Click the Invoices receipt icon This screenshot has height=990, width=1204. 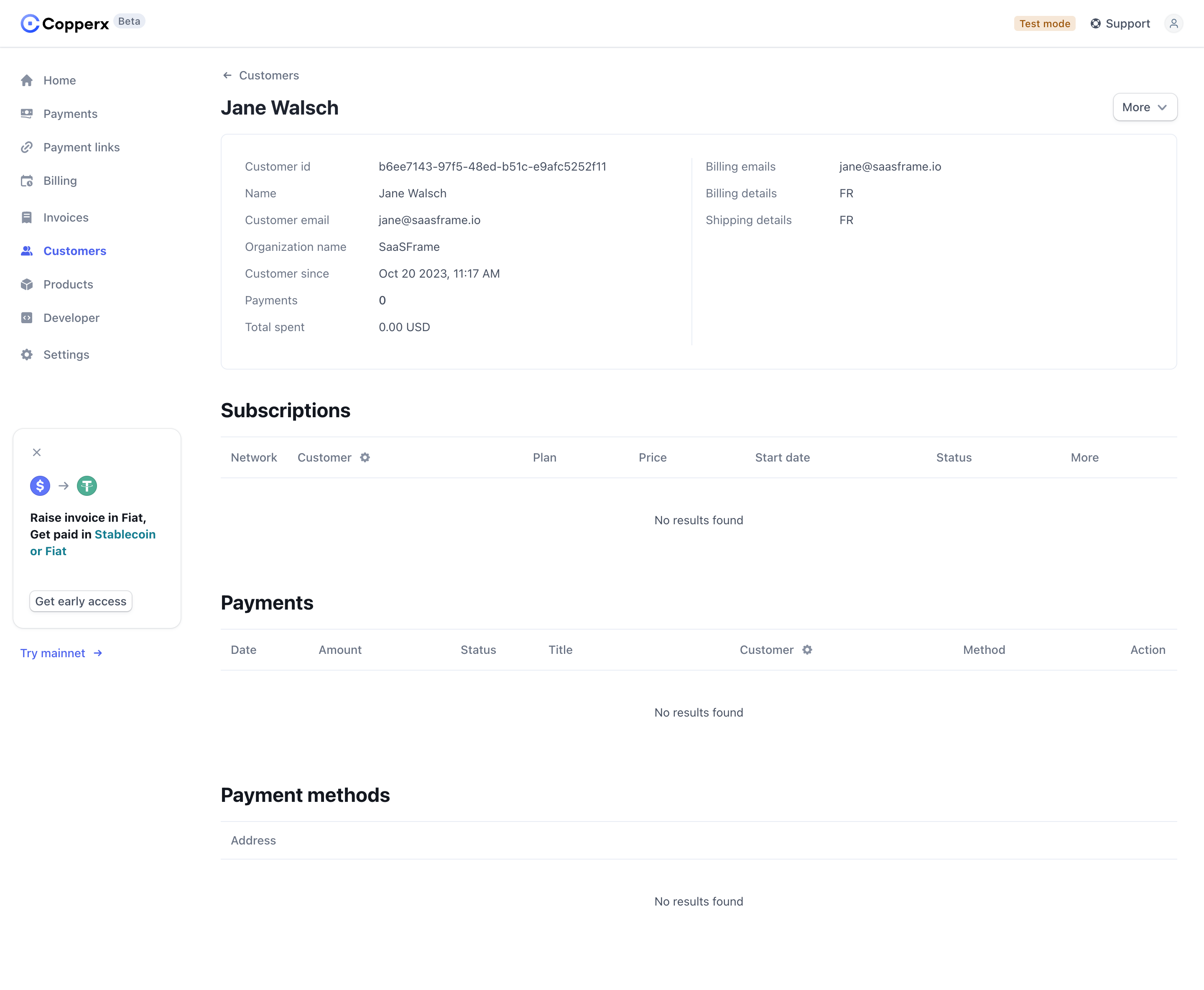click(x=27, y=217)
